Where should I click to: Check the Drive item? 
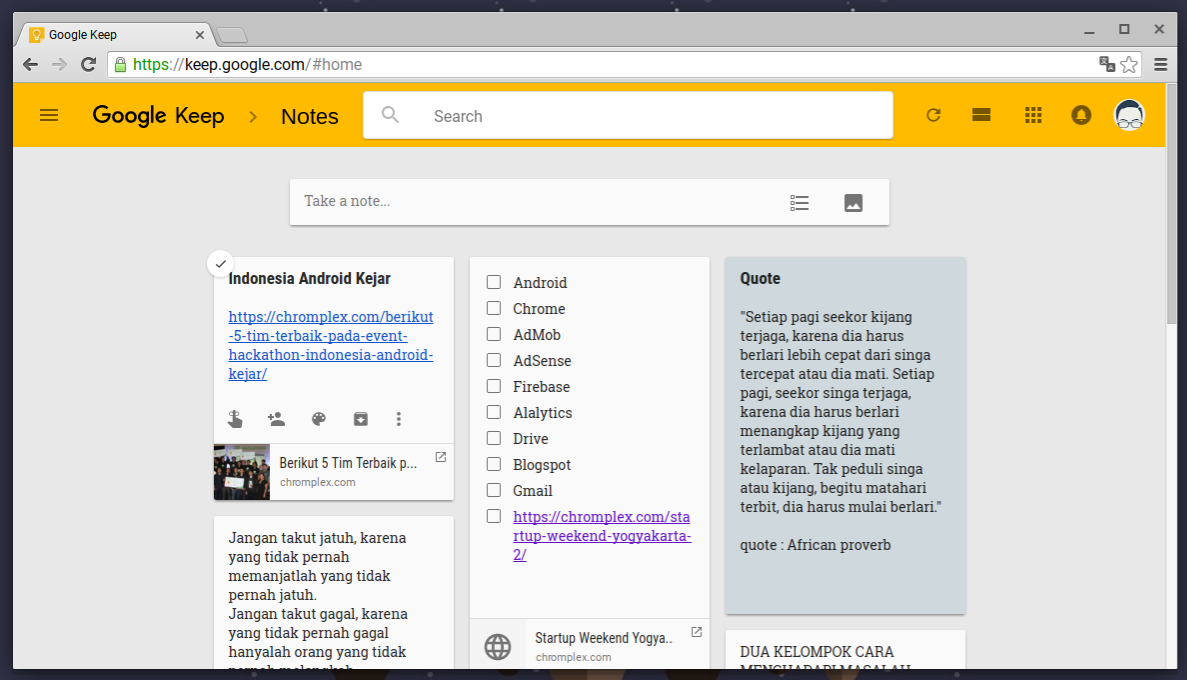pos(494,438)
